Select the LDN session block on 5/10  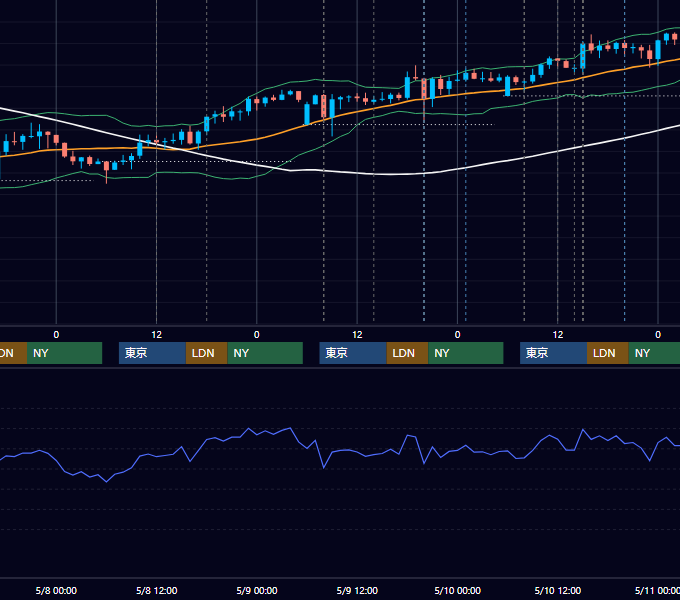[608, 353]
